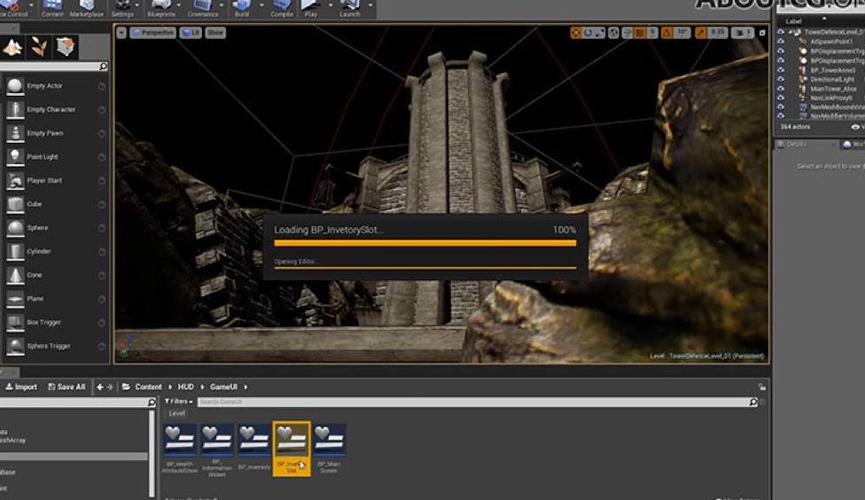865x500 pixels.
Task: Toggle grid snapping in viewport
Action: click(x=640, y=33)
